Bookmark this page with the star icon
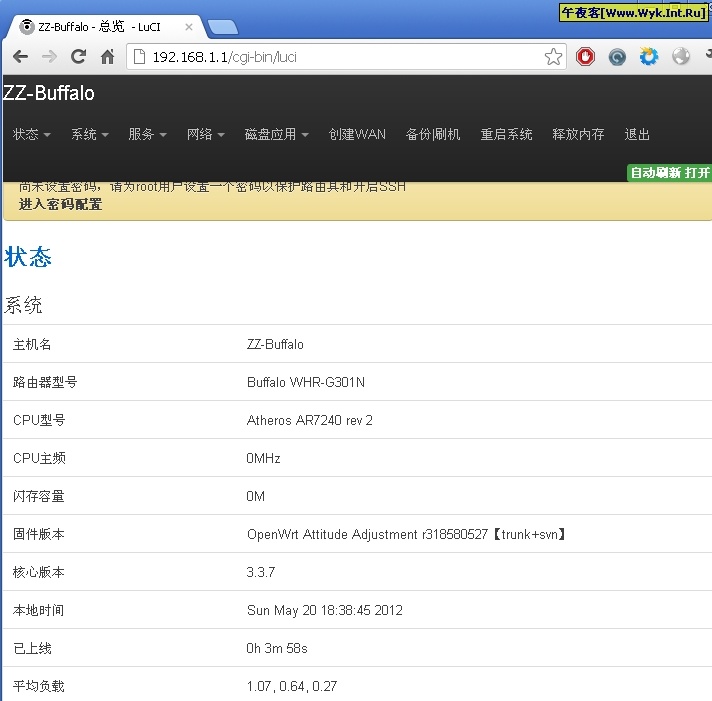Viewport: 712px width, 701px height. 553,57
